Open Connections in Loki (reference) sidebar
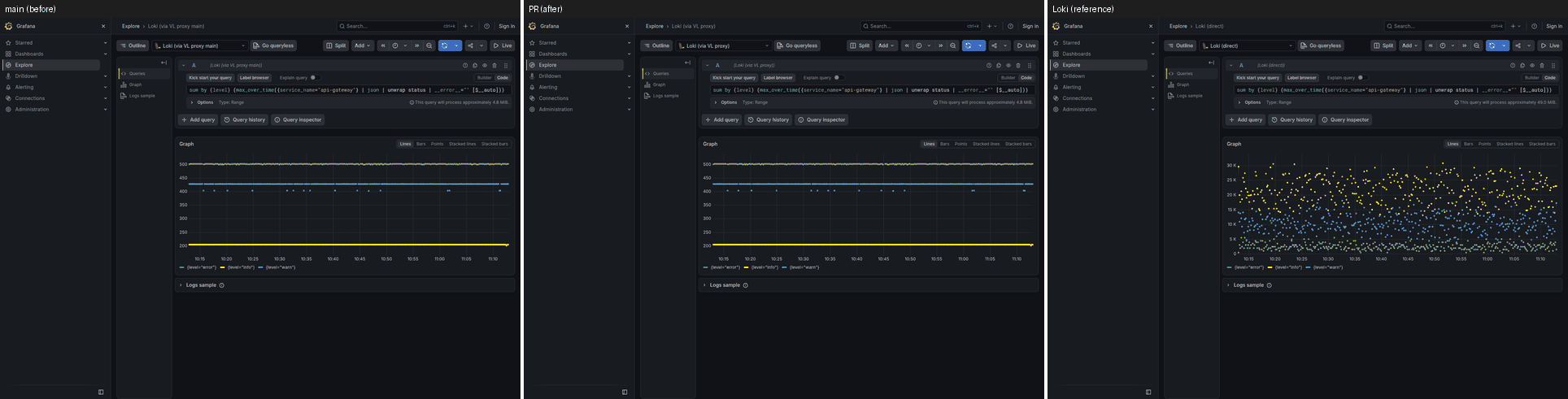The width and height of the screenshot is (1568, 399). pyautogui.click(x=1077, y=98)
